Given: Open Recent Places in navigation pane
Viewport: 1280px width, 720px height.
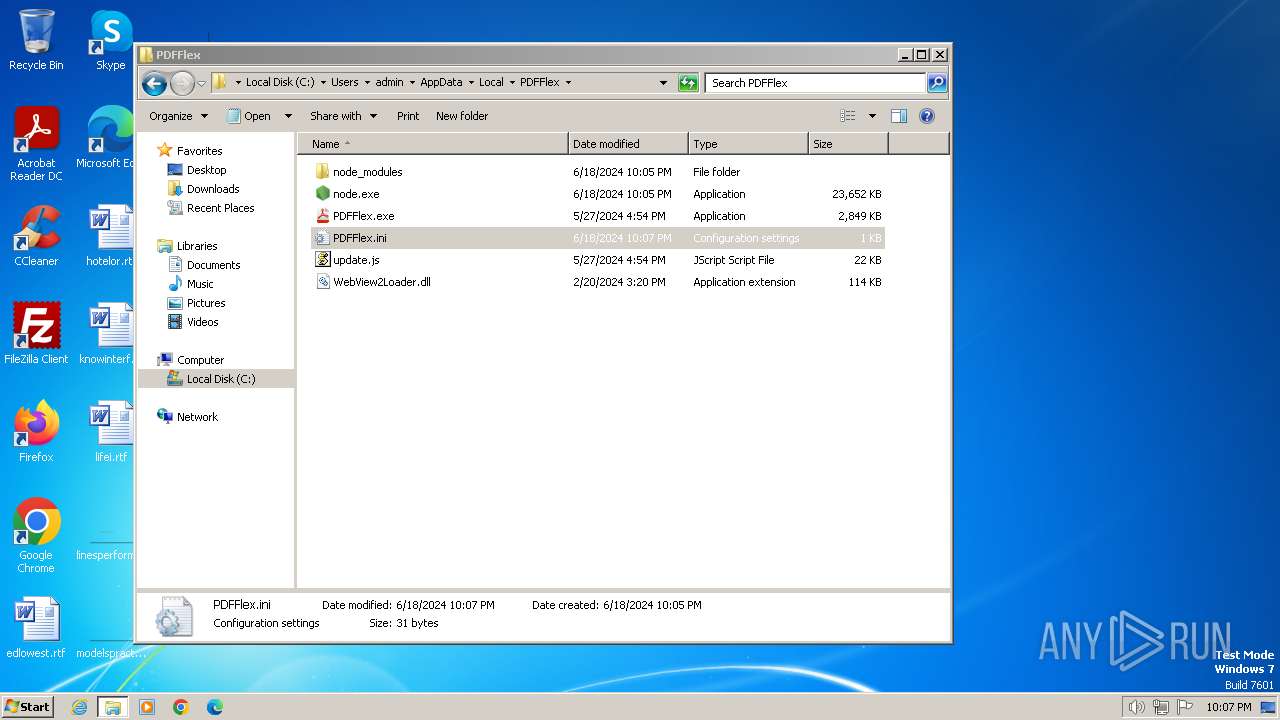Looking at the screenshot, I should tap(220, 208).
